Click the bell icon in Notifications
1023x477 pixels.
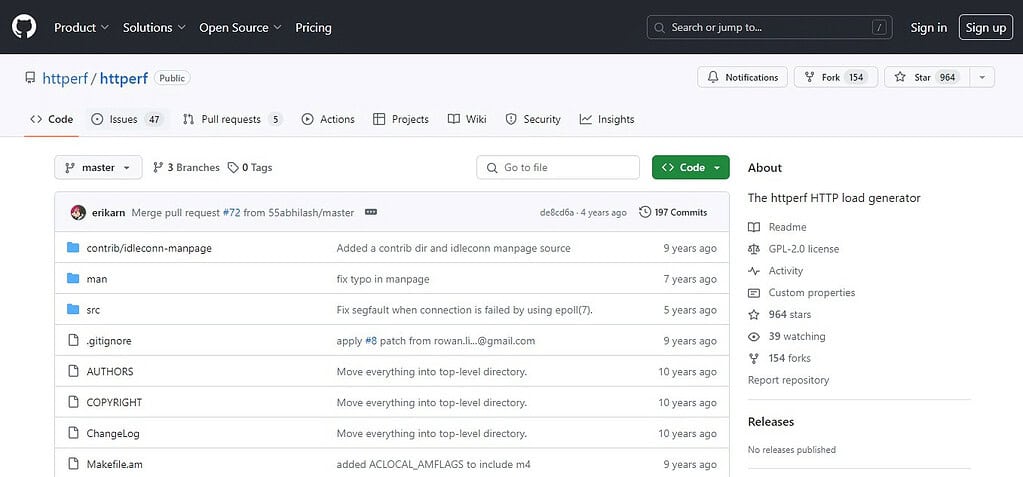pos(713,77)
